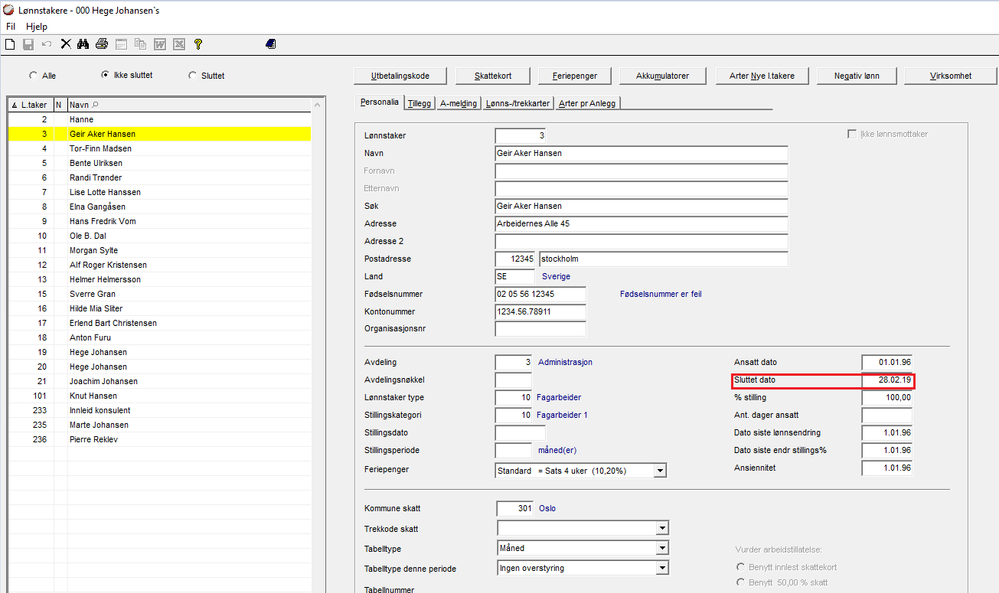999x593 pixels.
Task: Click the Land code field containing SE
Action: (x=515, y=277)
